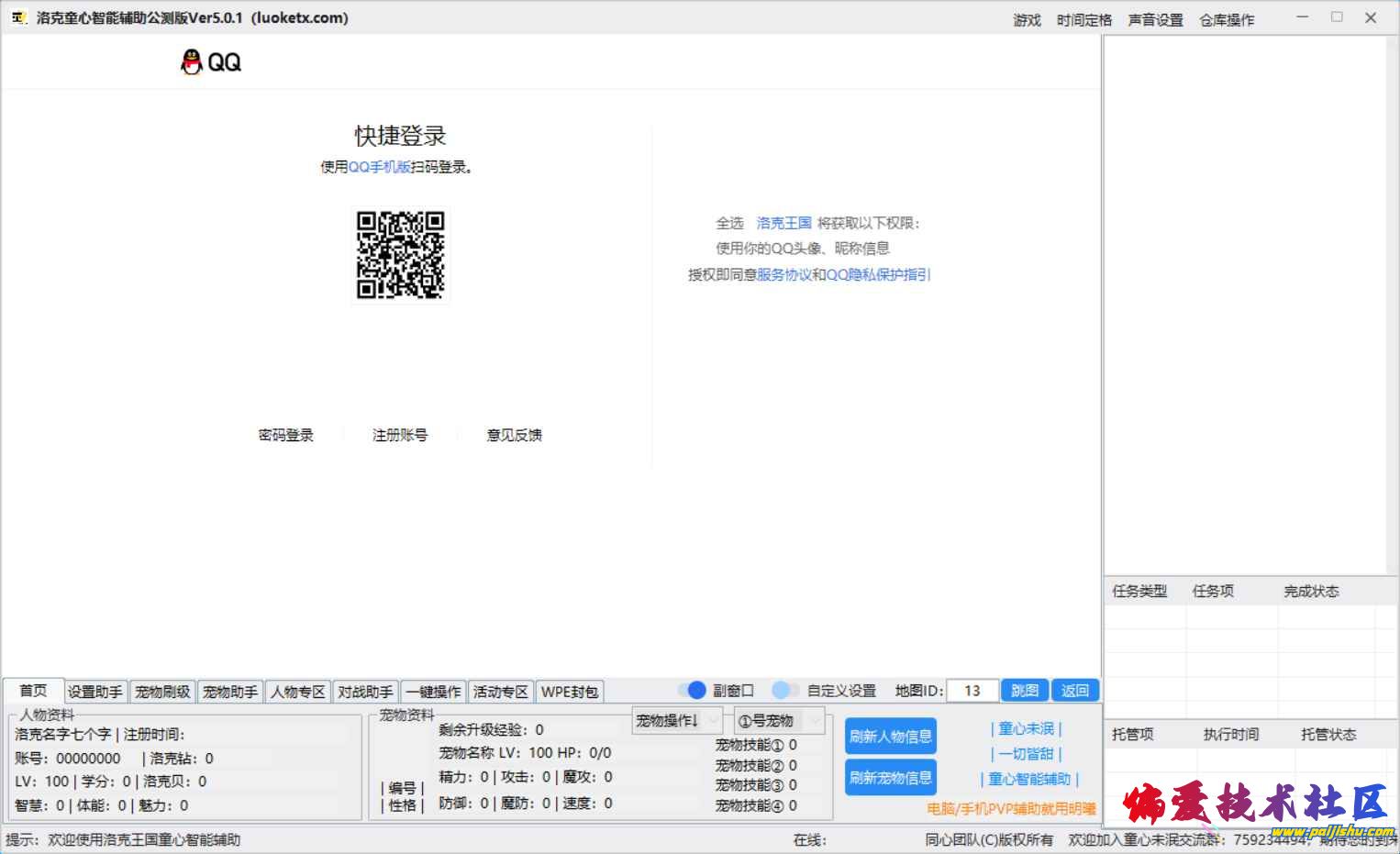Click the QQ penguin logo

(x=192, y=62)
